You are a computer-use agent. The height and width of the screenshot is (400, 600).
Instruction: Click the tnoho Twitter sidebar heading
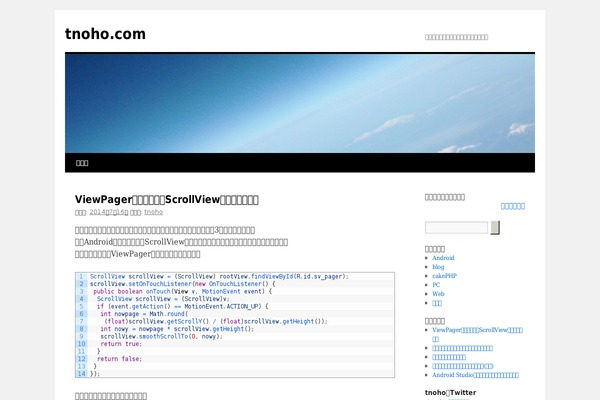(x=450, y=392)
